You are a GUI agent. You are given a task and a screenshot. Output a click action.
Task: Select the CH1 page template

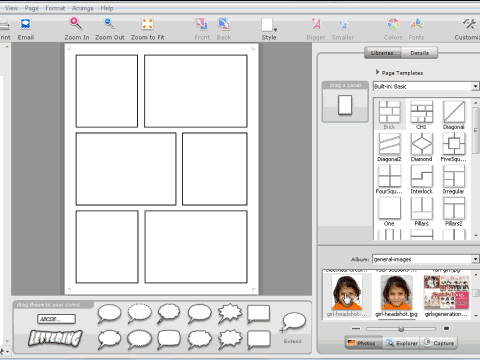tap(421, 115)
